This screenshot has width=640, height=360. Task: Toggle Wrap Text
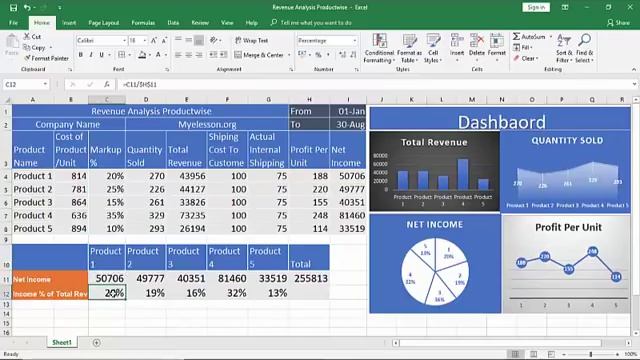coord(251,40)
